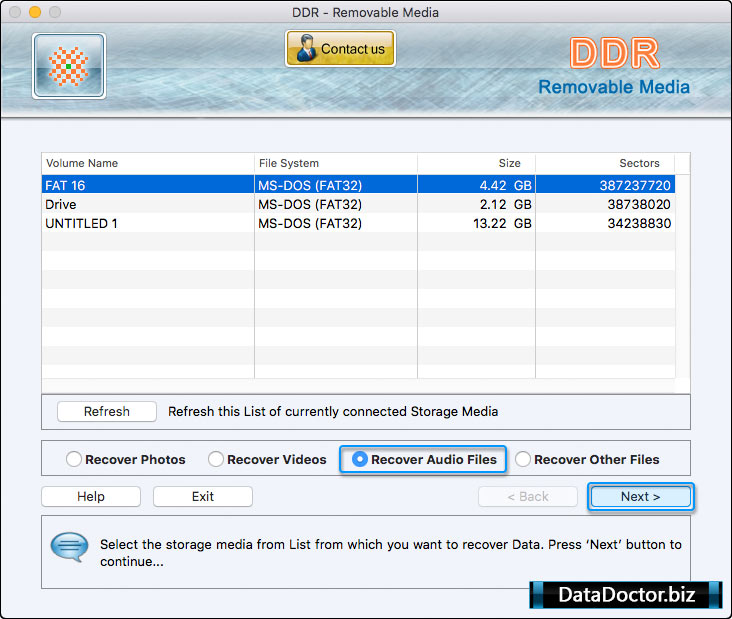Click the disabled Back button
The image size is (732, 619).
coord(528,496)
